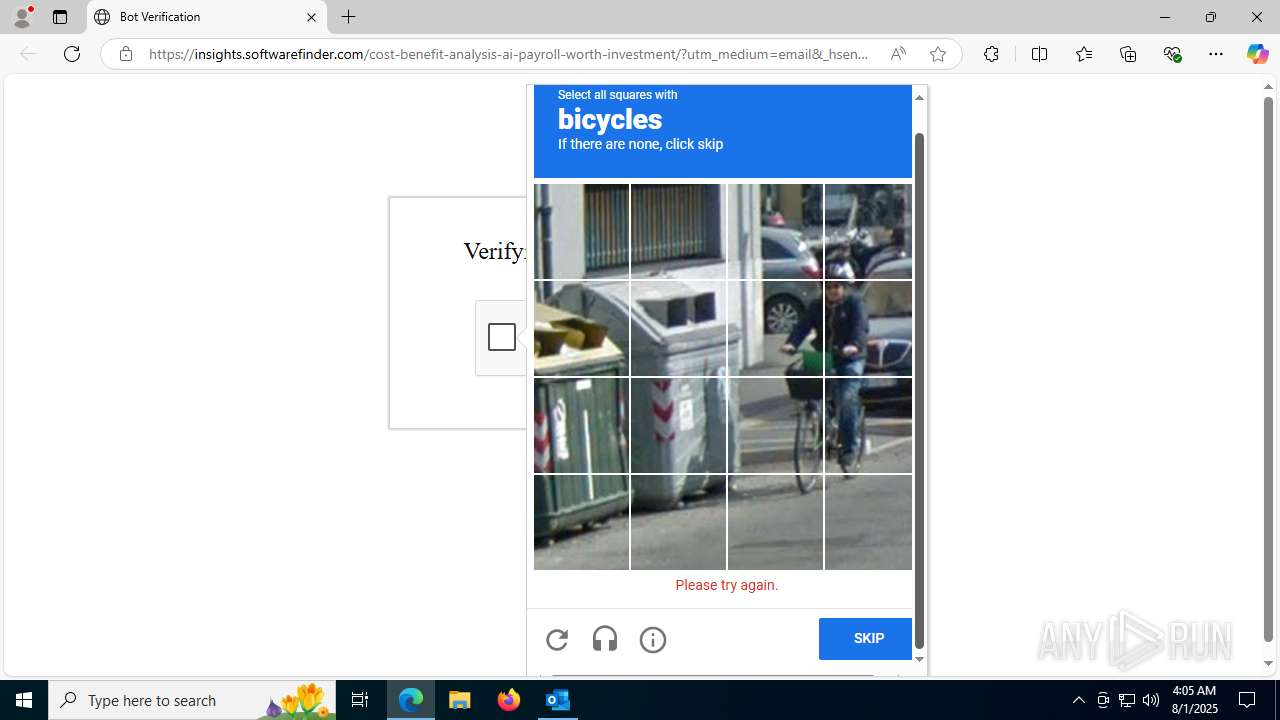Screen dimensions: 1280x720
Task: Click the taskbar search box
Action: tap(192, 700)
